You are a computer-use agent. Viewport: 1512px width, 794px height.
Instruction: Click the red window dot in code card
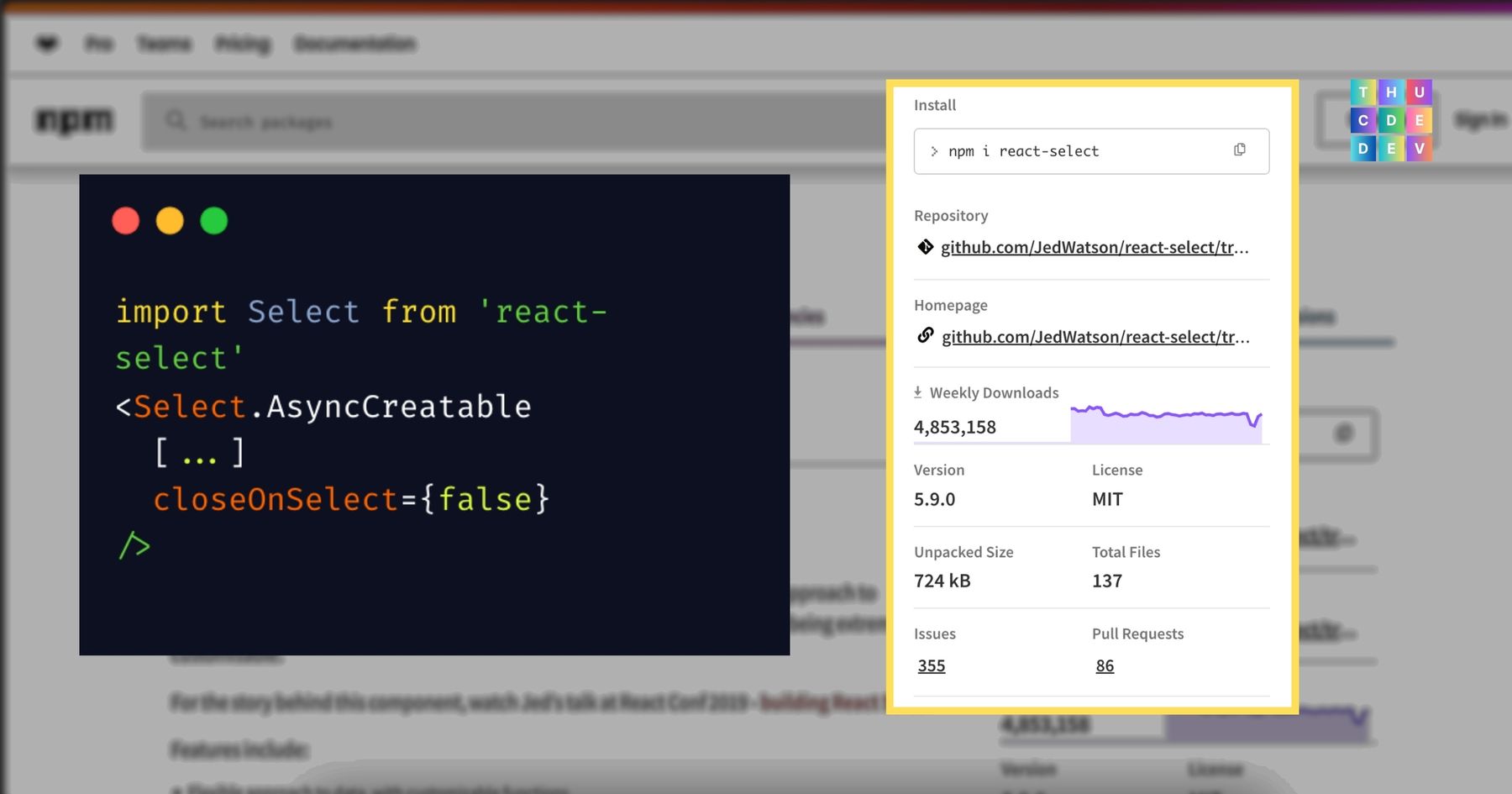pyautogui.click(x=126, y=221)
